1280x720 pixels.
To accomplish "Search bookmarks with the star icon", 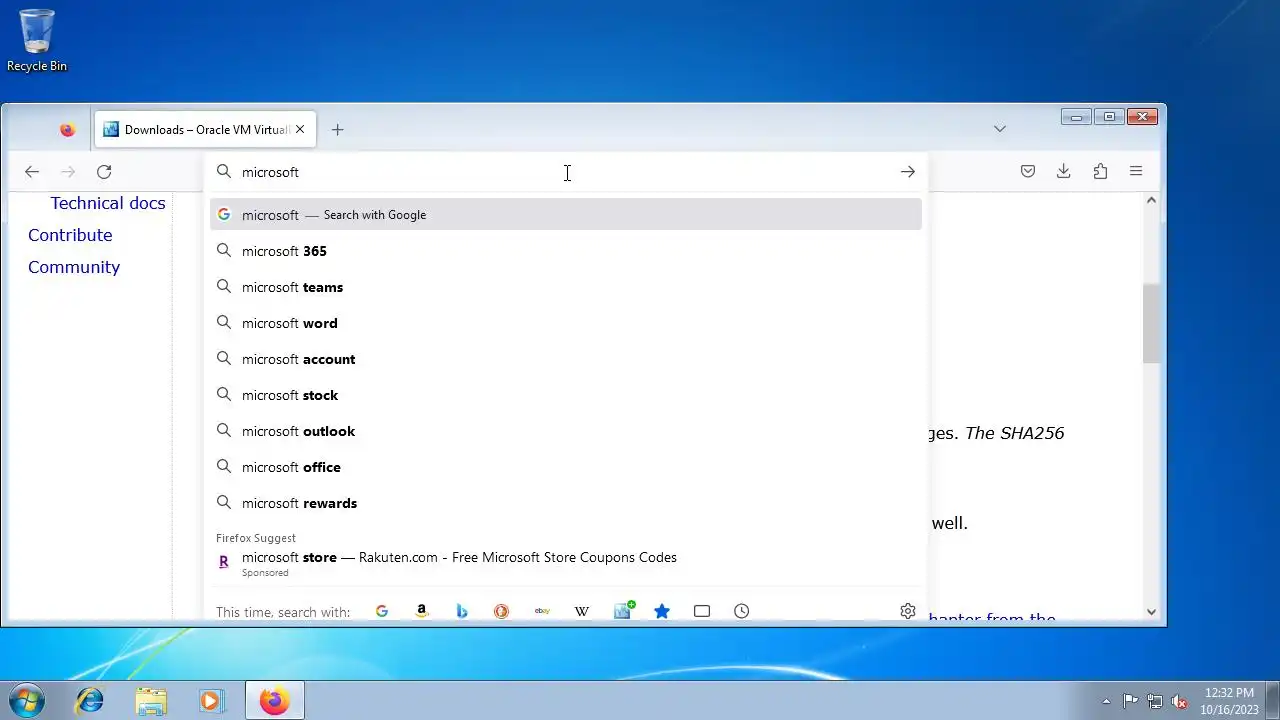I will point(662,611).
